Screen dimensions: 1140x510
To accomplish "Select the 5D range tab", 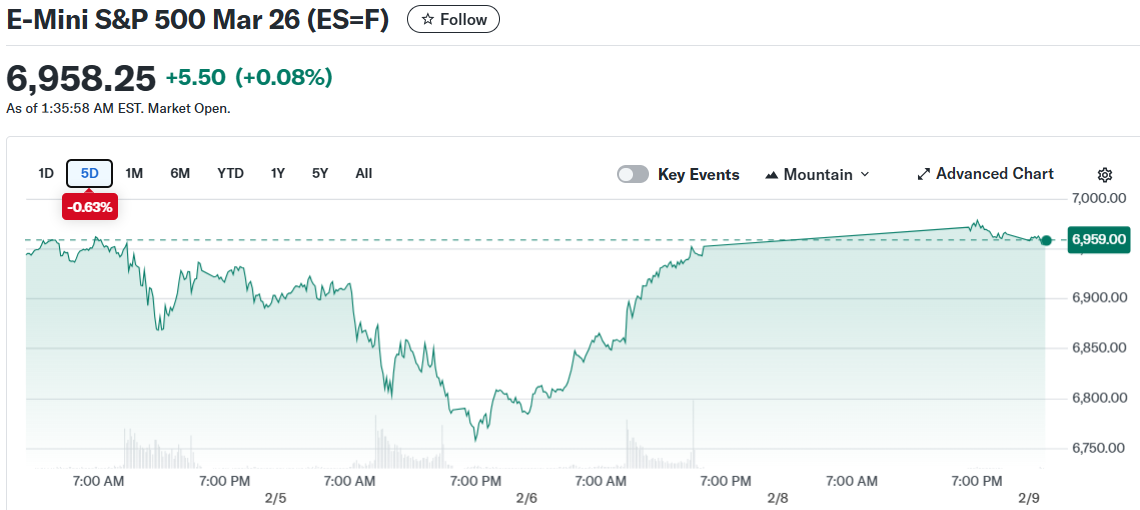I will (89, 173).
